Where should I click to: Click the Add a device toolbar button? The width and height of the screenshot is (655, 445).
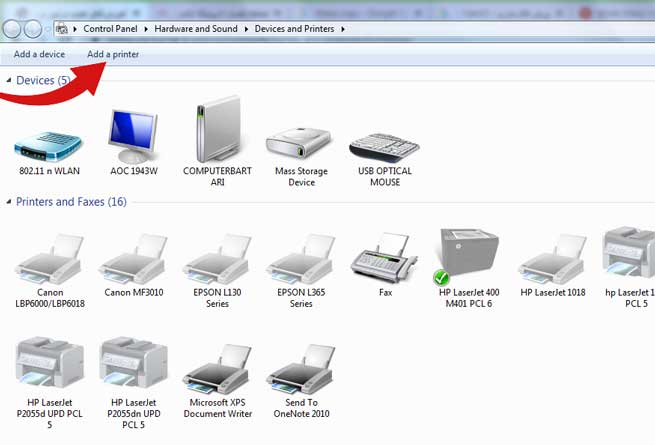pyautogui.click(x=39, y=54)
